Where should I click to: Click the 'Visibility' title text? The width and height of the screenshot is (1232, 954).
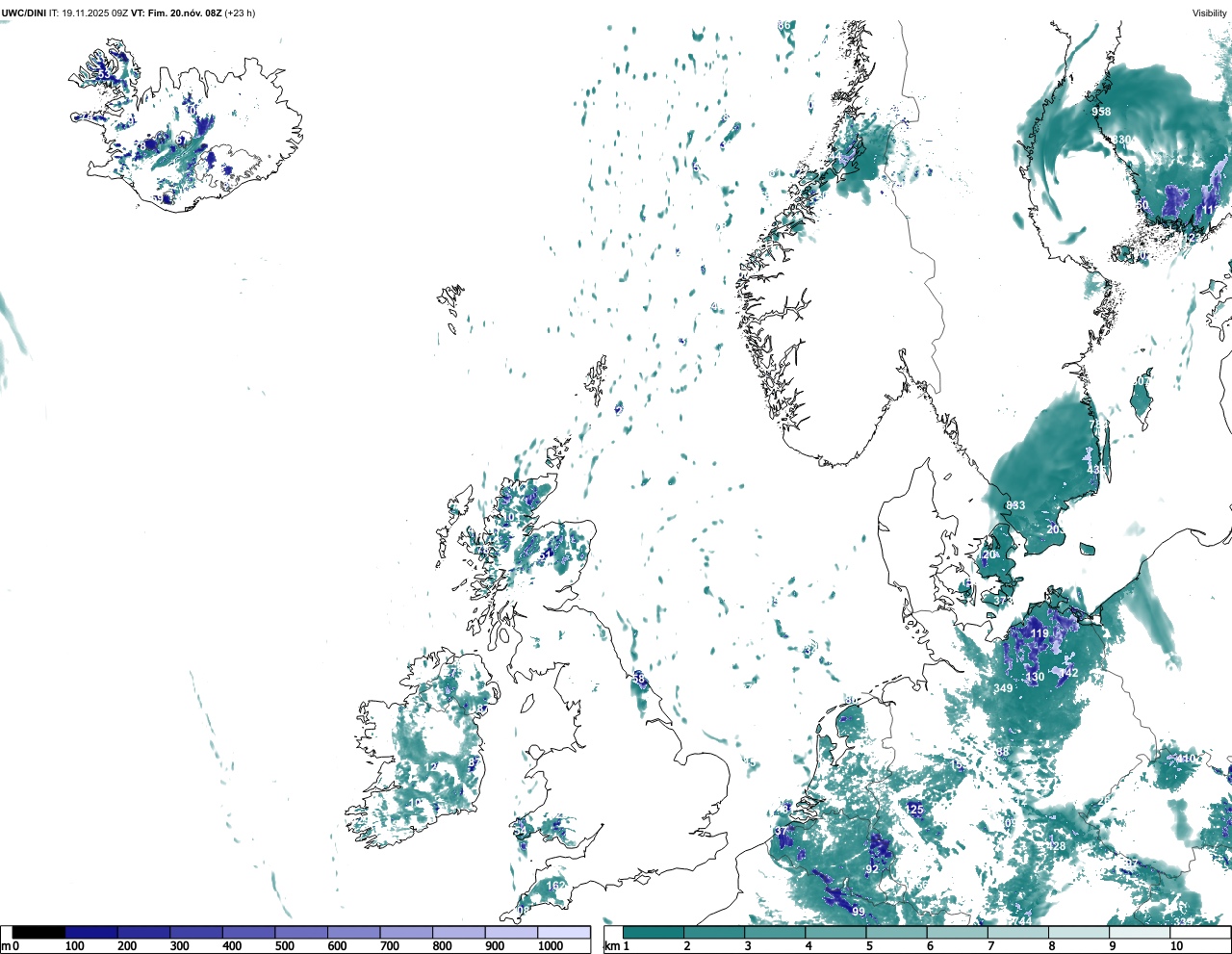(x=1210, y=13)
